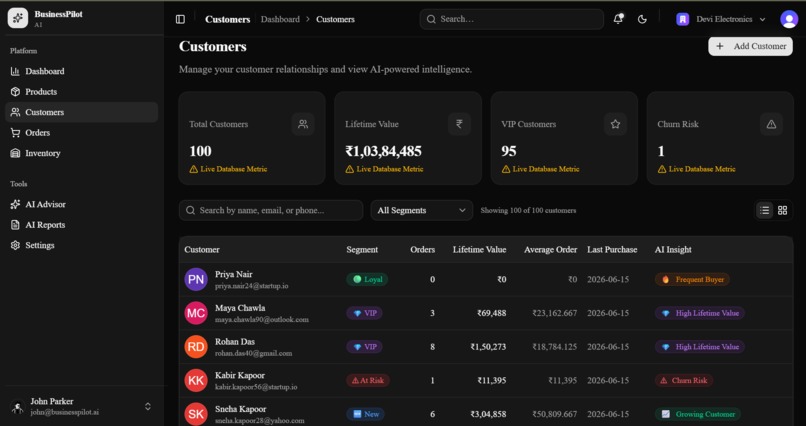Click Total Customers Live Database Metric label
The image size is (806, 426).
tap(228, 169)
